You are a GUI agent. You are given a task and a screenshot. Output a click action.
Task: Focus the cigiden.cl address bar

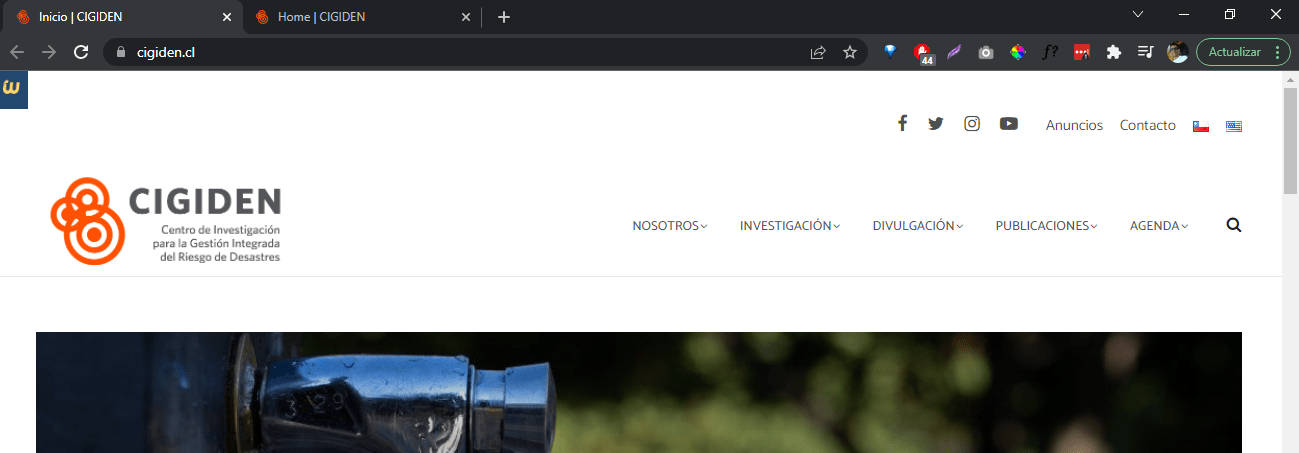485,52
